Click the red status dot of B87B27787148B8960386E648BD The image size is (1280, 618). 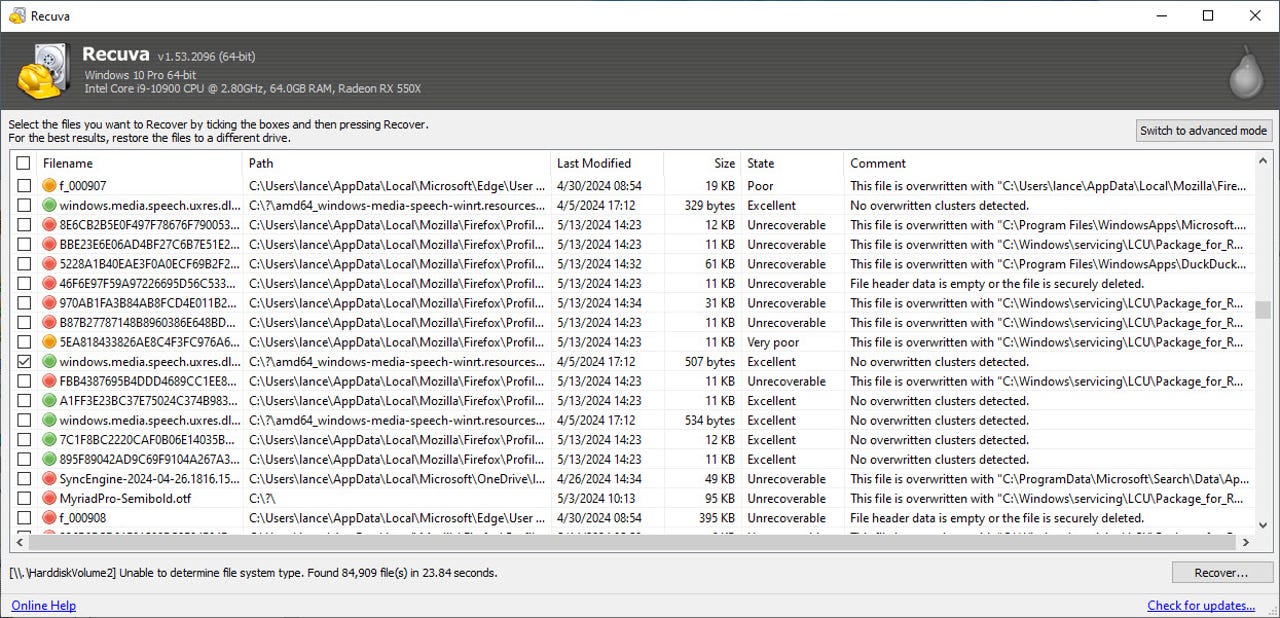[50, 322]
